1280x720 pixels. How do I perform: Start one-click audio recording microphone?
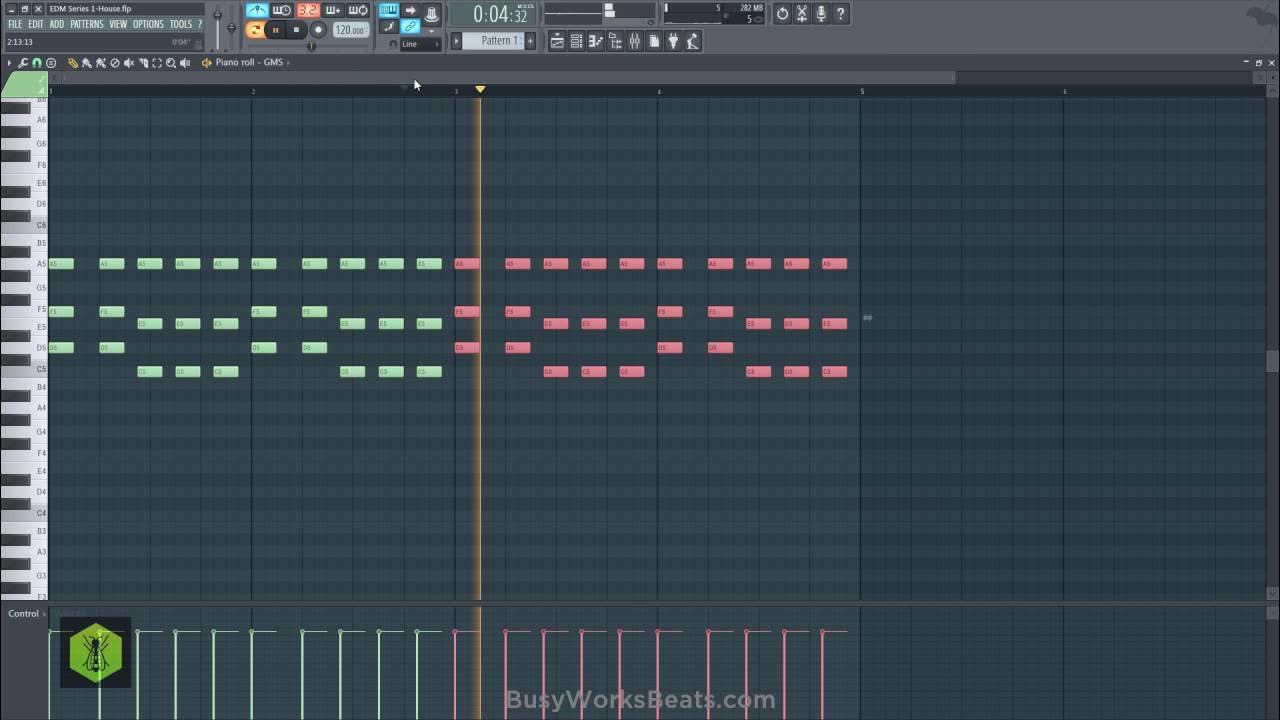[x=821, y=14]
